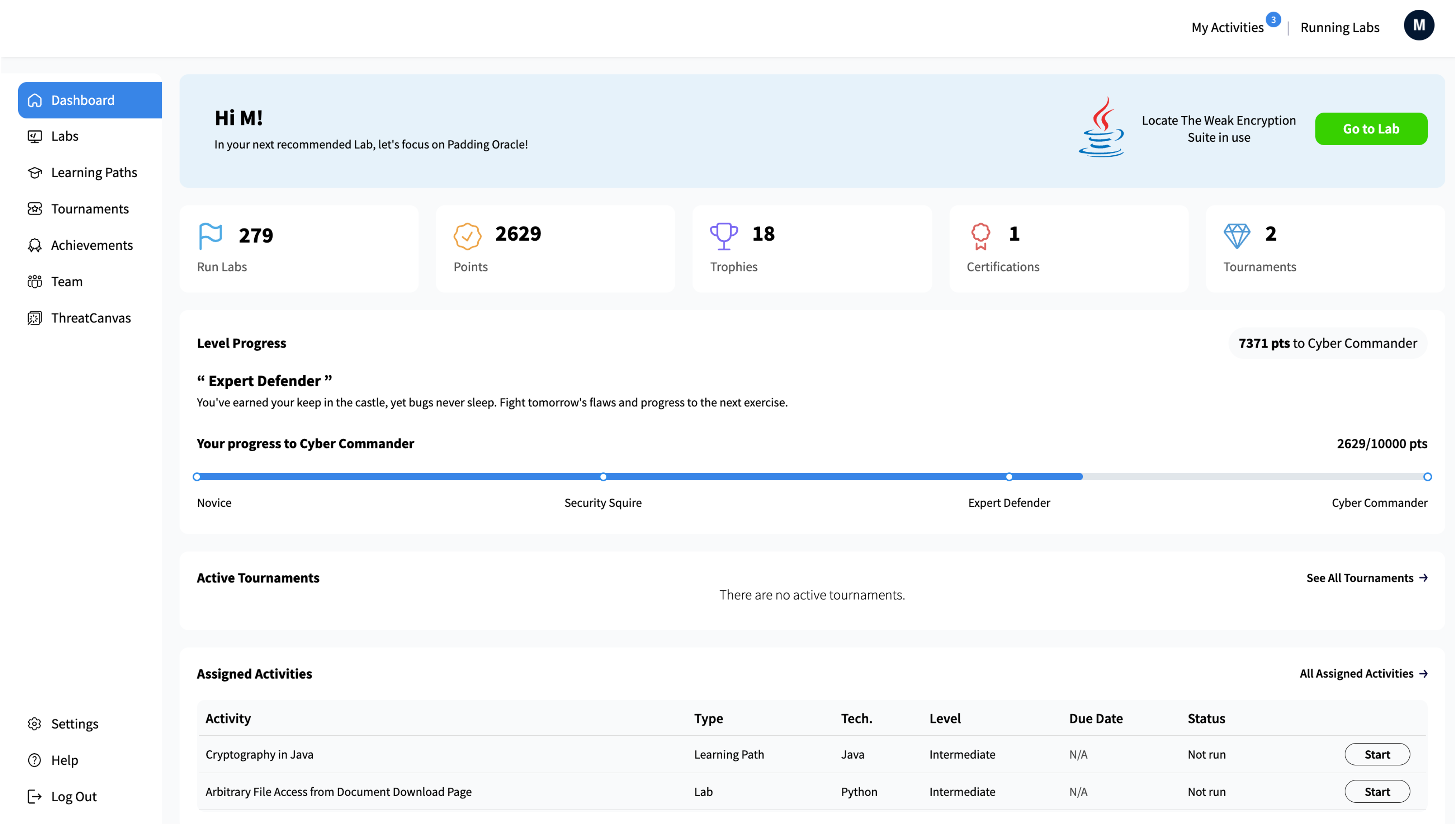Screen dimensions: 1456x825
Task: Click the Achievements badge icon
Action: [34, 245]
